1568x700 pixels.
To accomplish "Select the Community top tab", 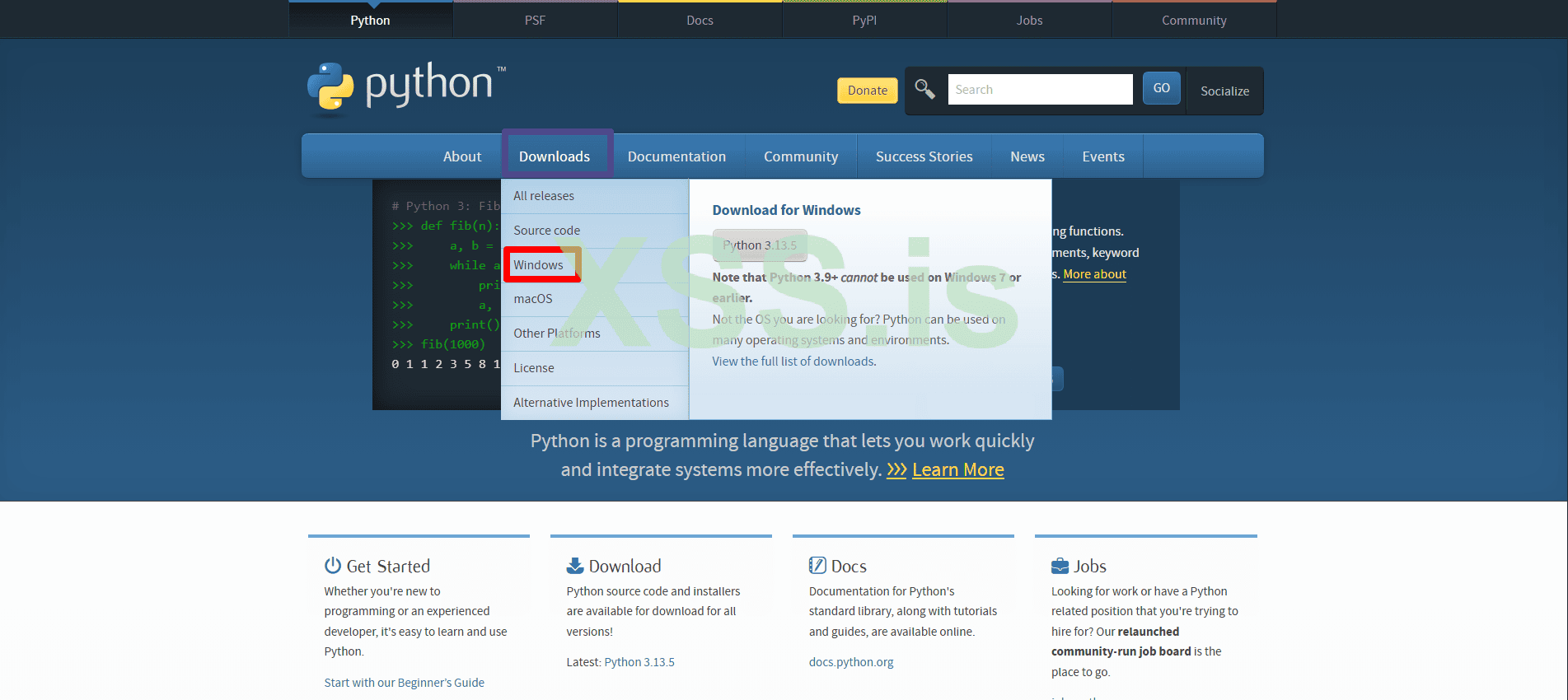I will [x=1195, y=20].
